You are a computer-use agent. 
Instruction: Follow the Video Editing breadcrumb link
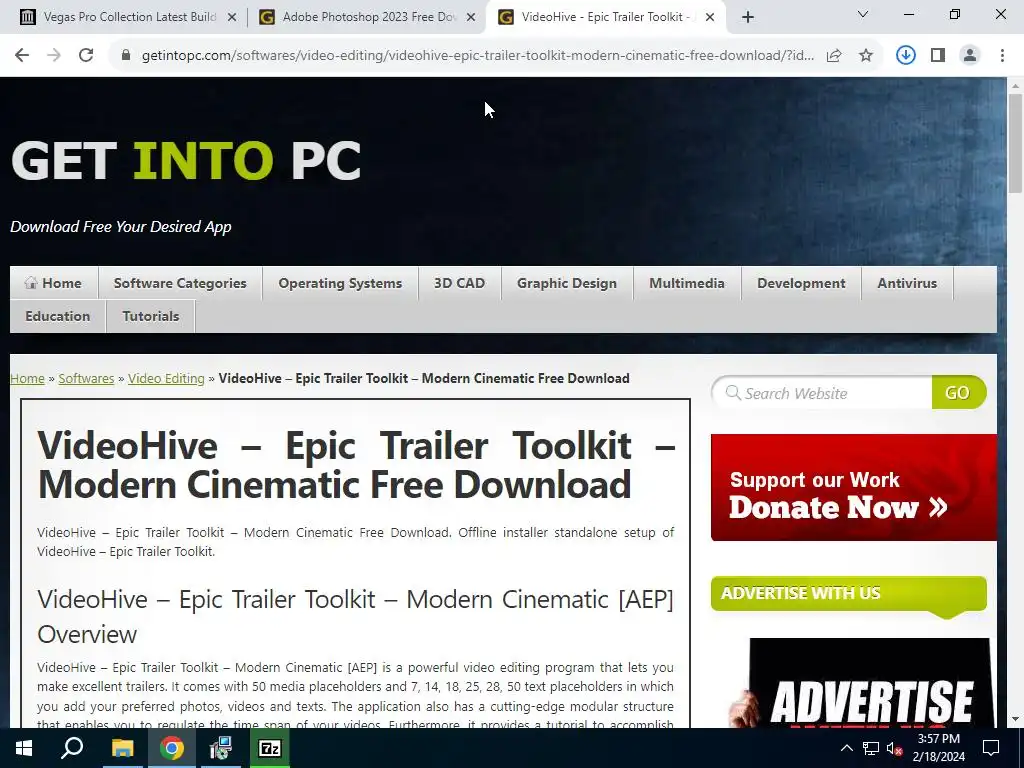tap(166, 379)
